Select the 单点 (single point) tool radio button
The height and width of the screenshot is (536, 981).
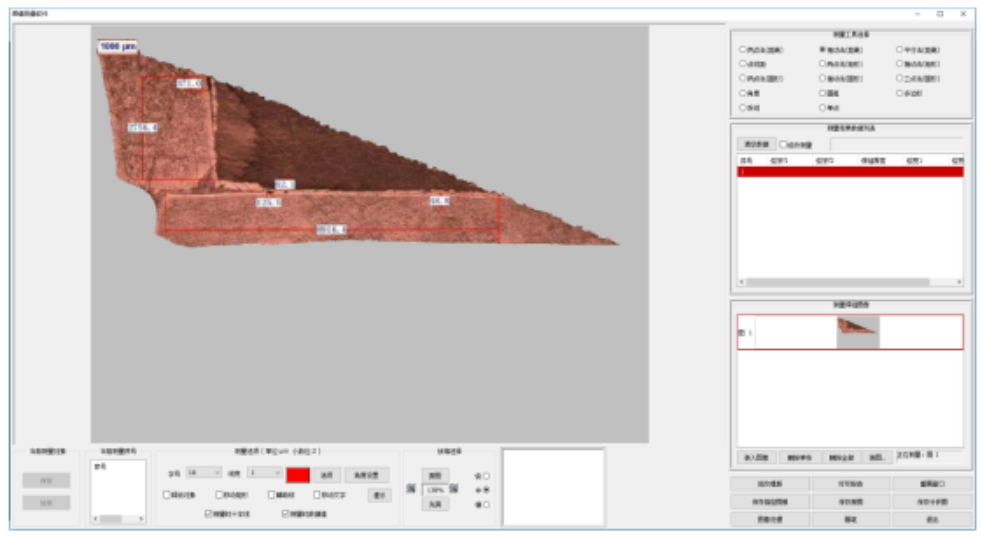pyautogui.click(x=822, y=106)
